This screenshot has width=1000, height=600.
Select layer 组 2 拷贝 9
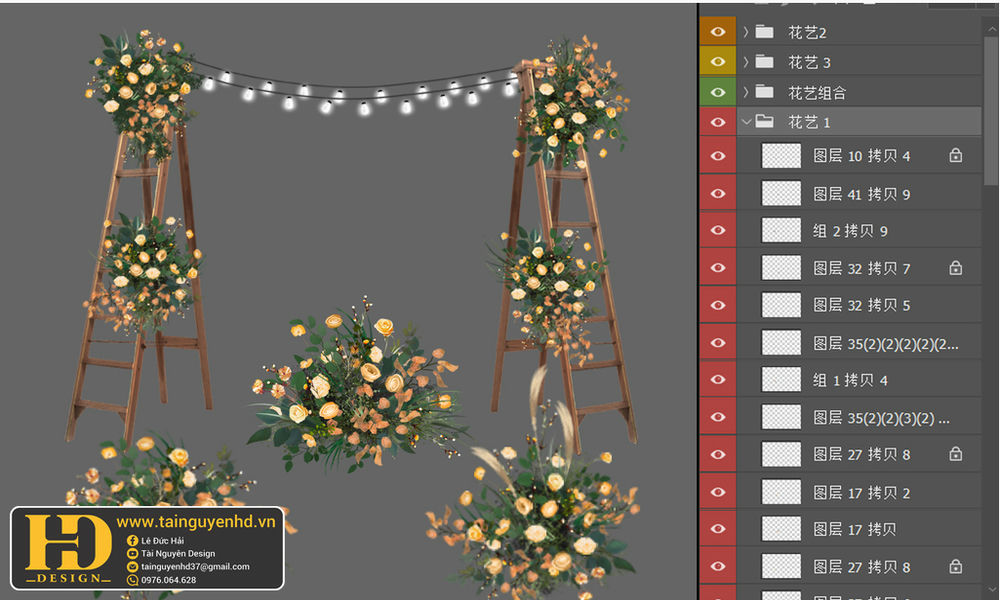(x=850, y=231)
